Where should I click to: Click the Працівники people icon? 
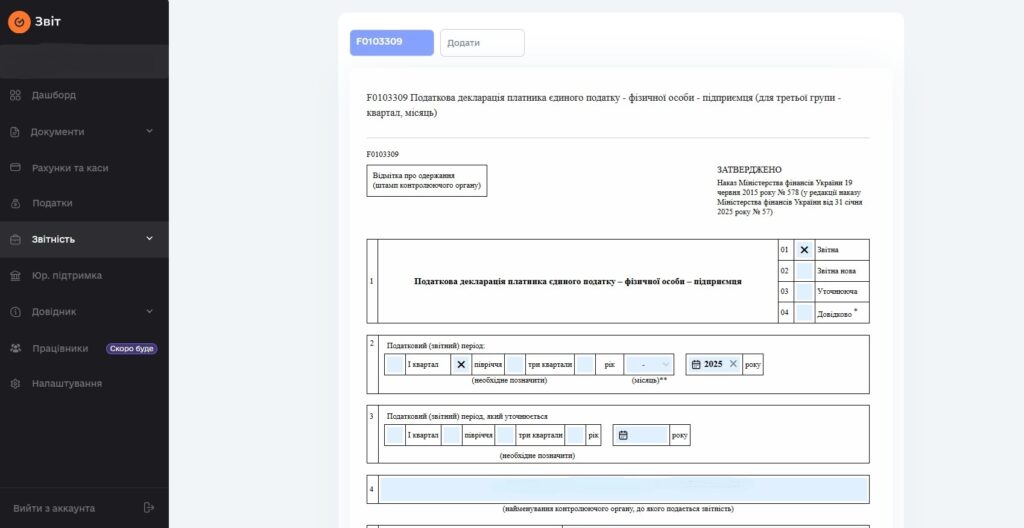(x=16, y=348)
